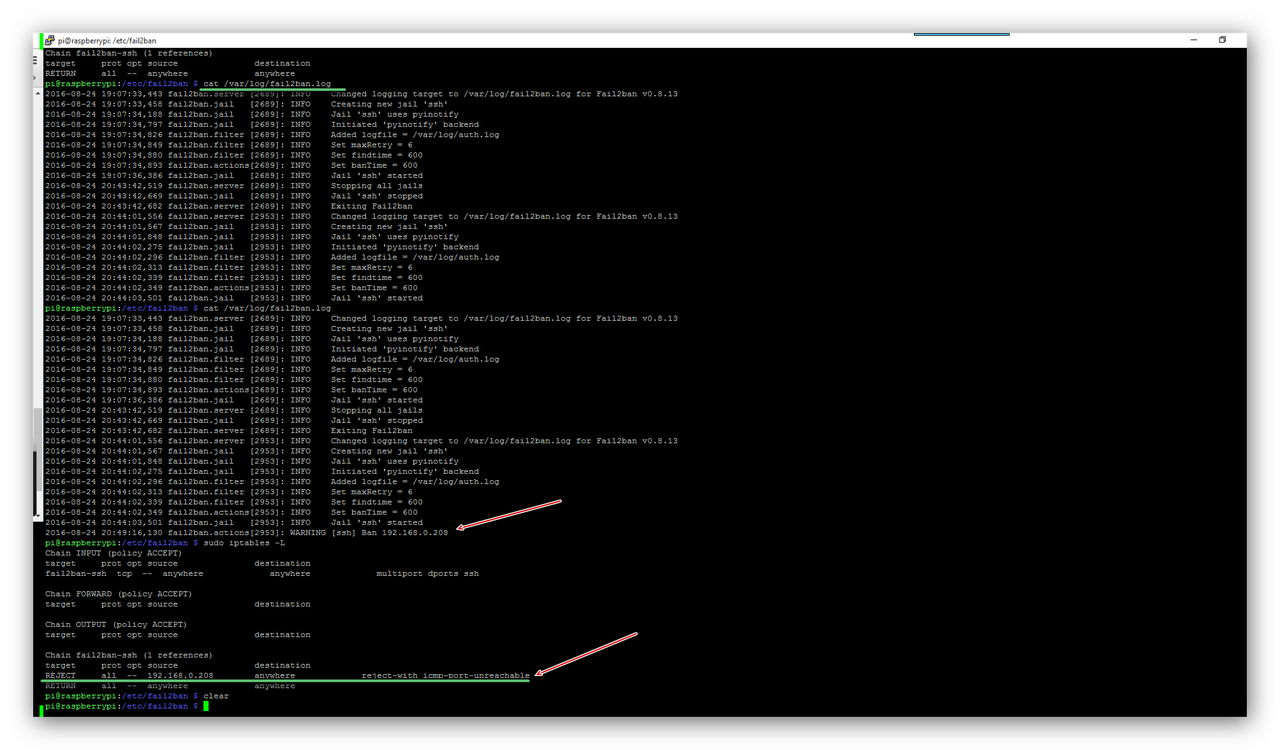
Task: Click the 'multiport dports ssh' text
Action: coord(427,574)
